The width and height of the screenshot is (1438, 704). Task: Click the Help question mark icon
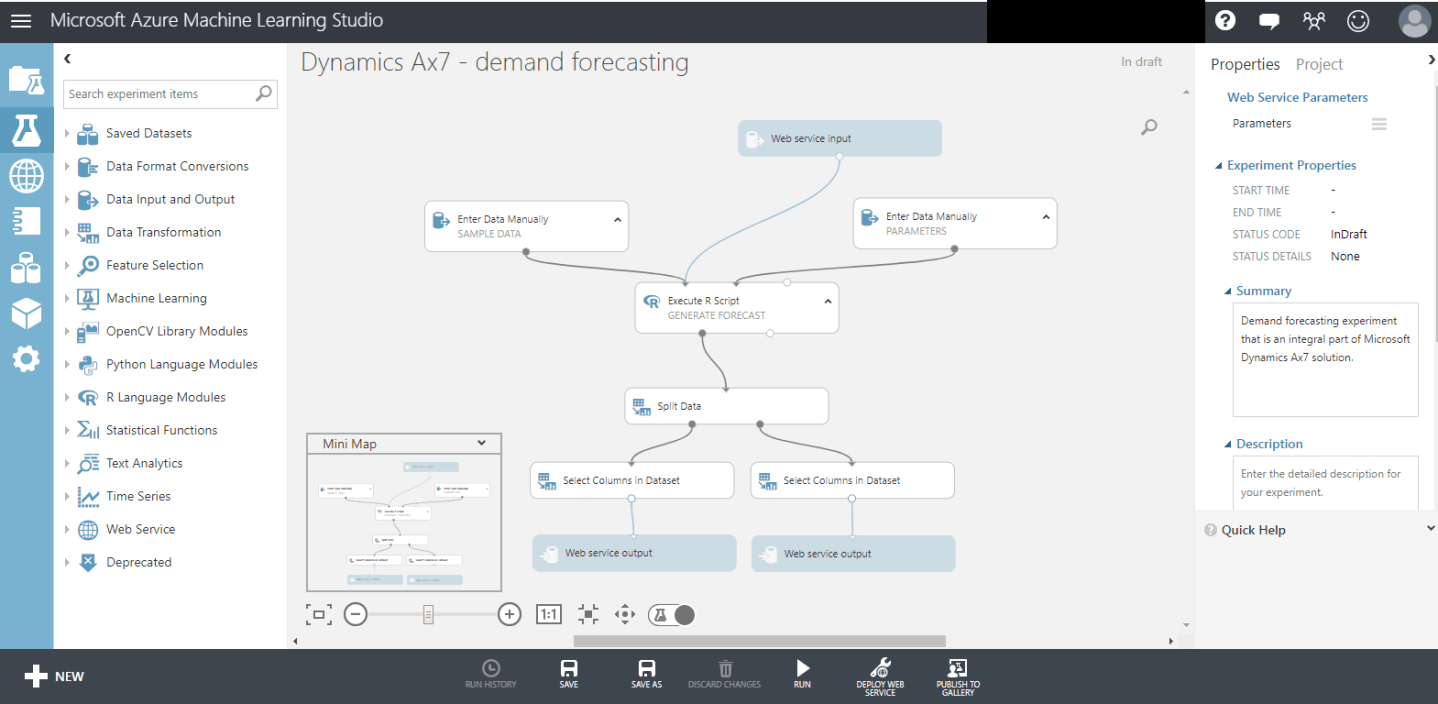1225,20
